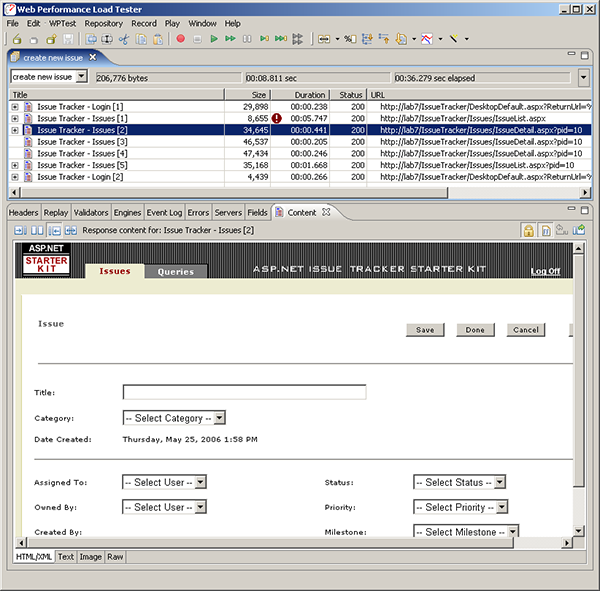Open the dropdown arrow beside elapsed time
Viewport: 600px width, 591px height.
tap(584, 77)
